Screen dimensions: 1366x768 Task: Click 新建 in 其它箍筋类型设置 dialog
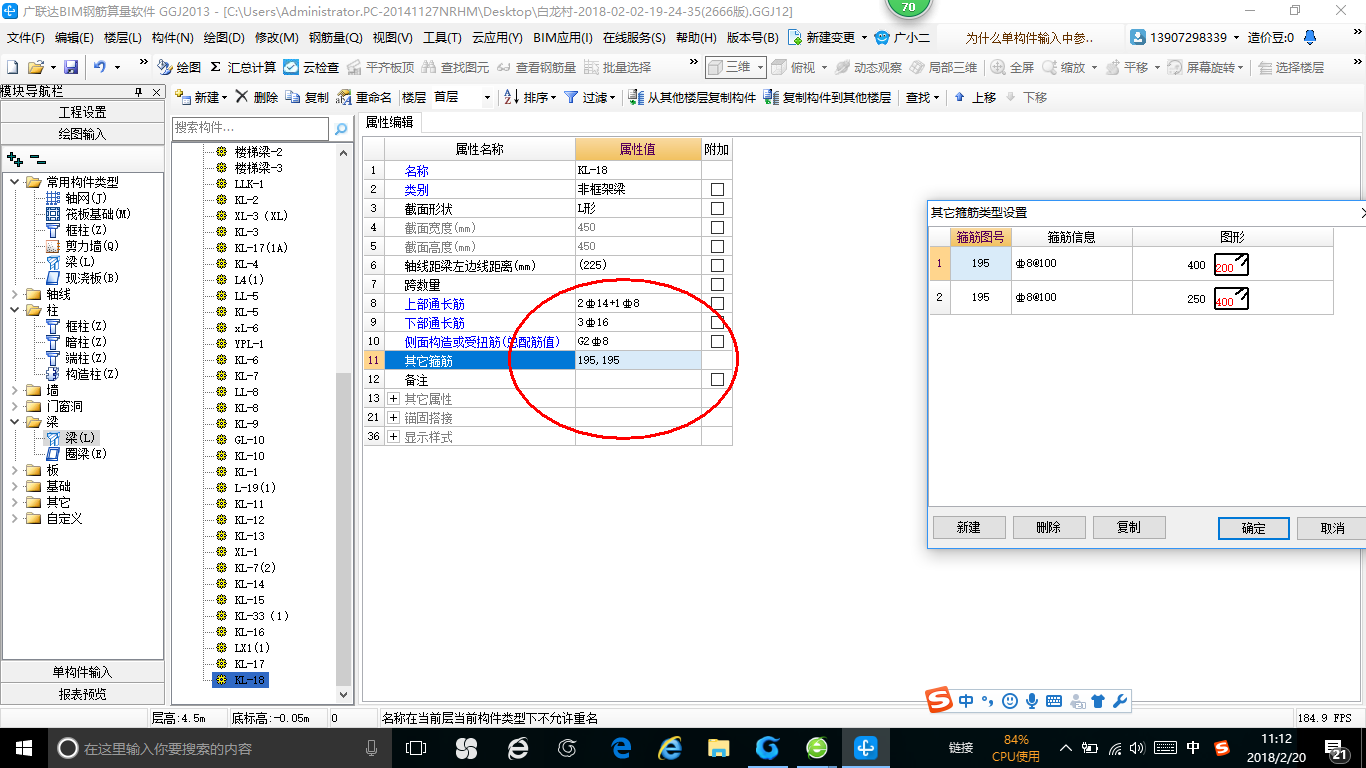point(968,527)
